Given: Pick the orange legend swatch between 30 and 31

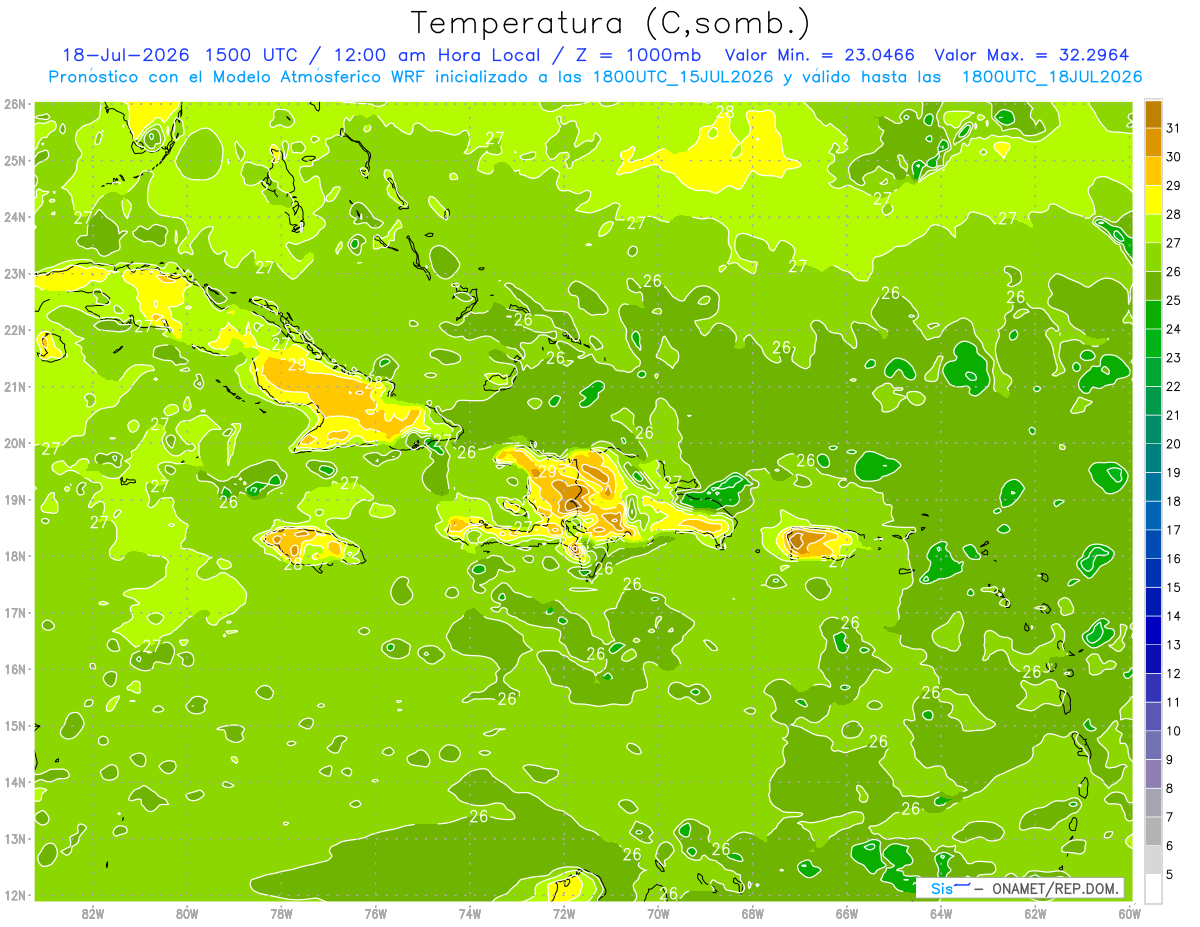Looking at the screenshot, I should (1153, 142).
